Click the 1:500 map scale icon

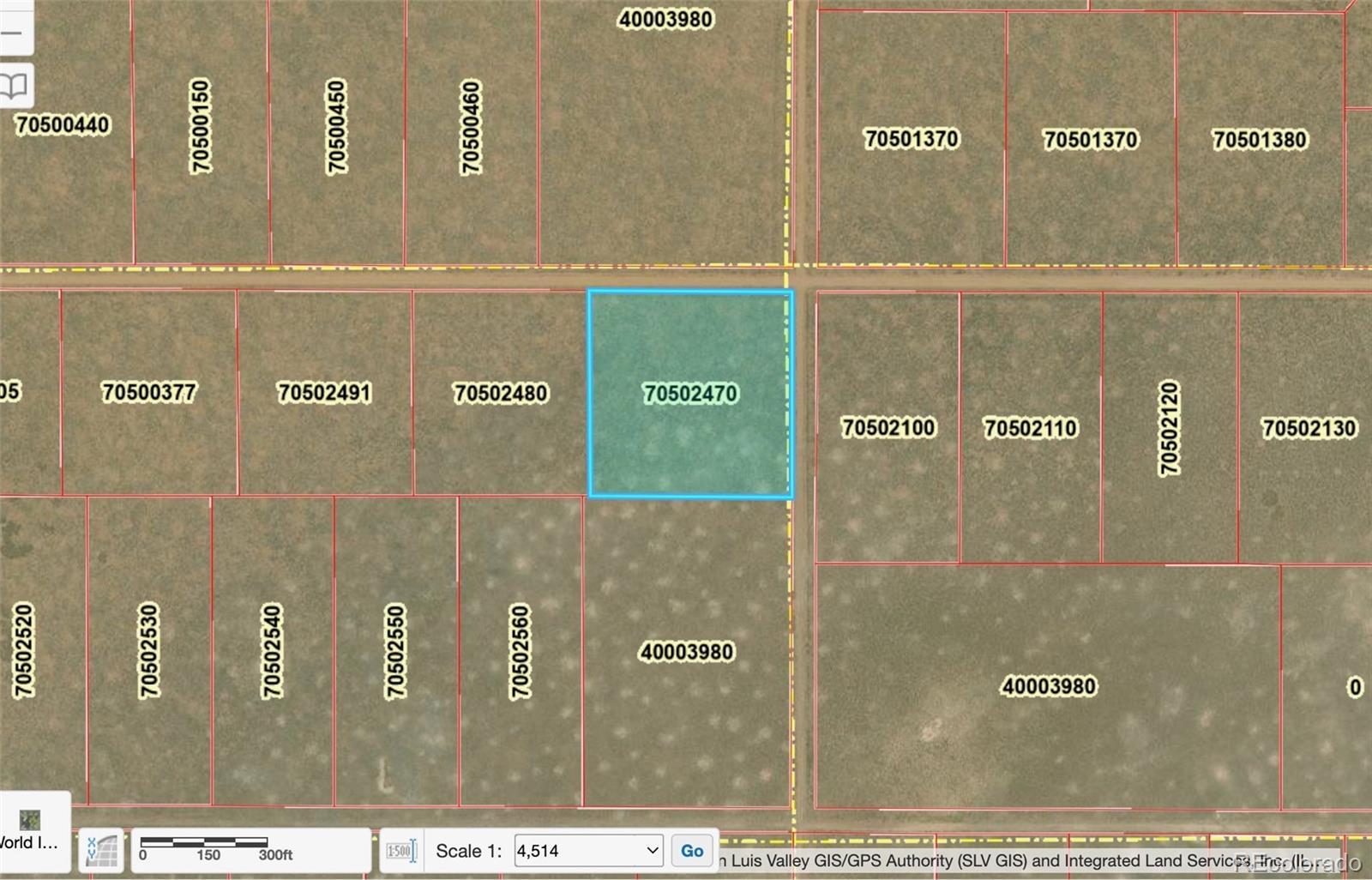[400, 851]
